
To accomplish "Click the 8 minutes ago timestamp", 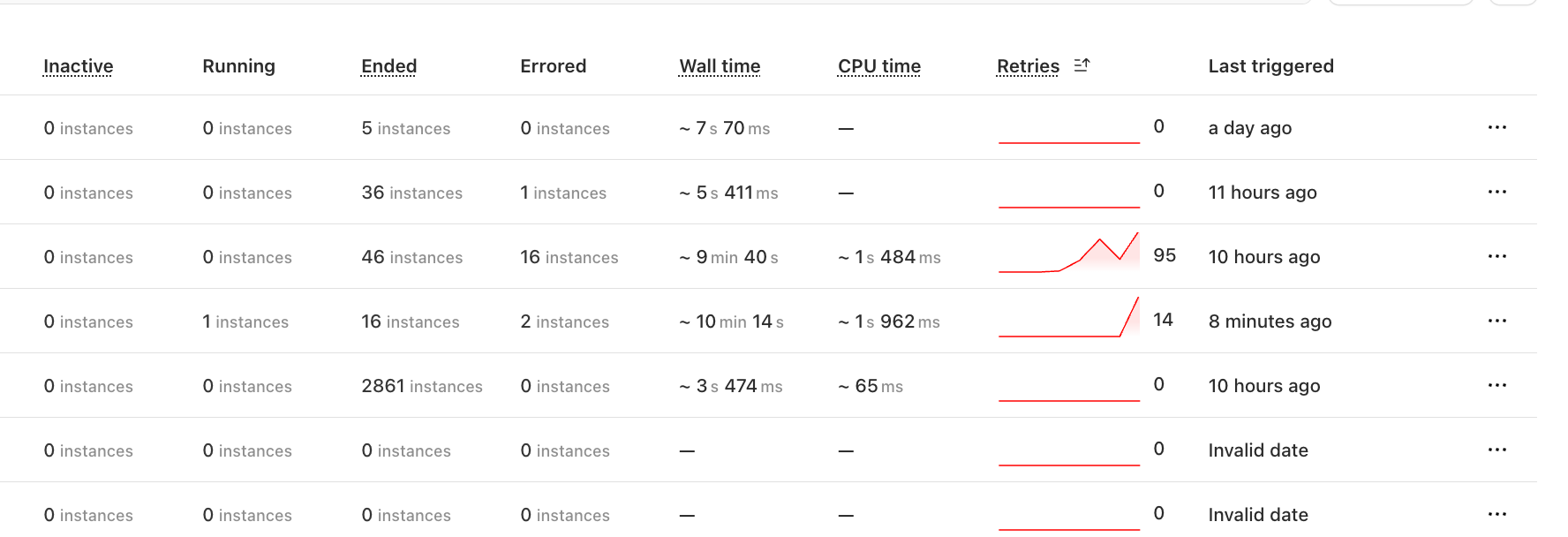I will (1270, 321).
